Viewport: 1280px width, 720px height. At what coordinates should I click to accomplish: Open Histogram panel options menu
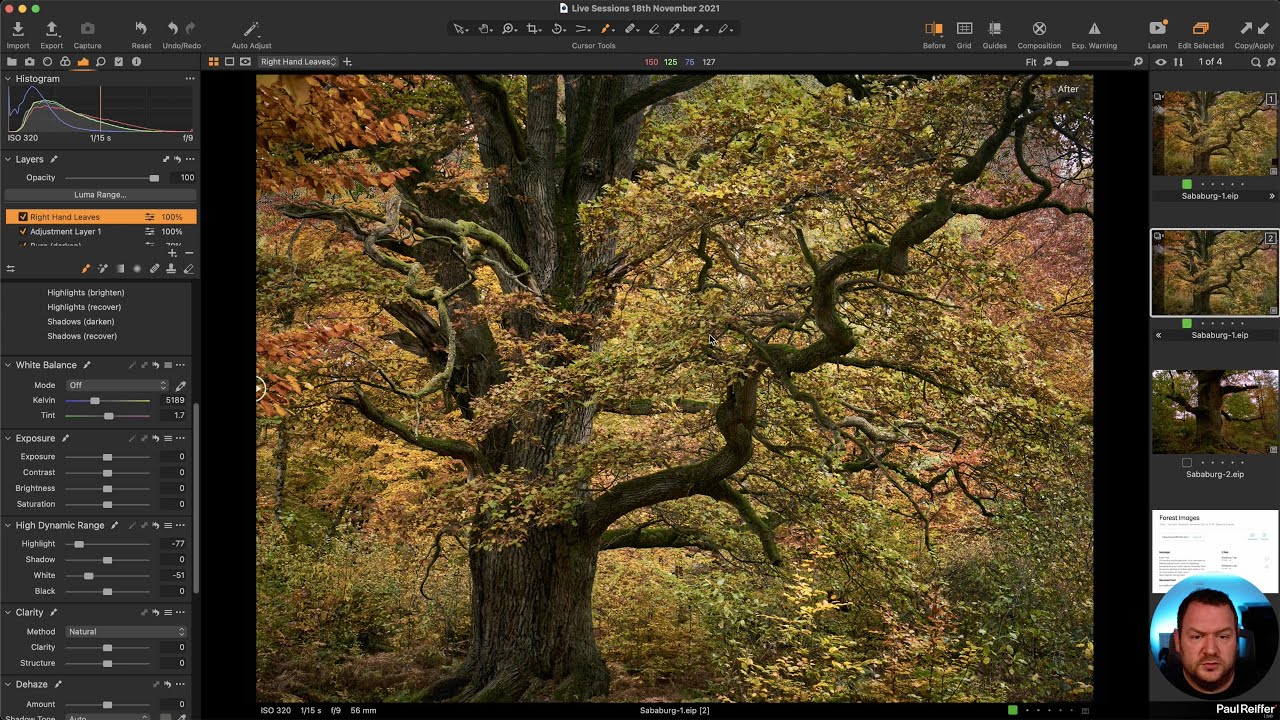[x=189, y=79]
